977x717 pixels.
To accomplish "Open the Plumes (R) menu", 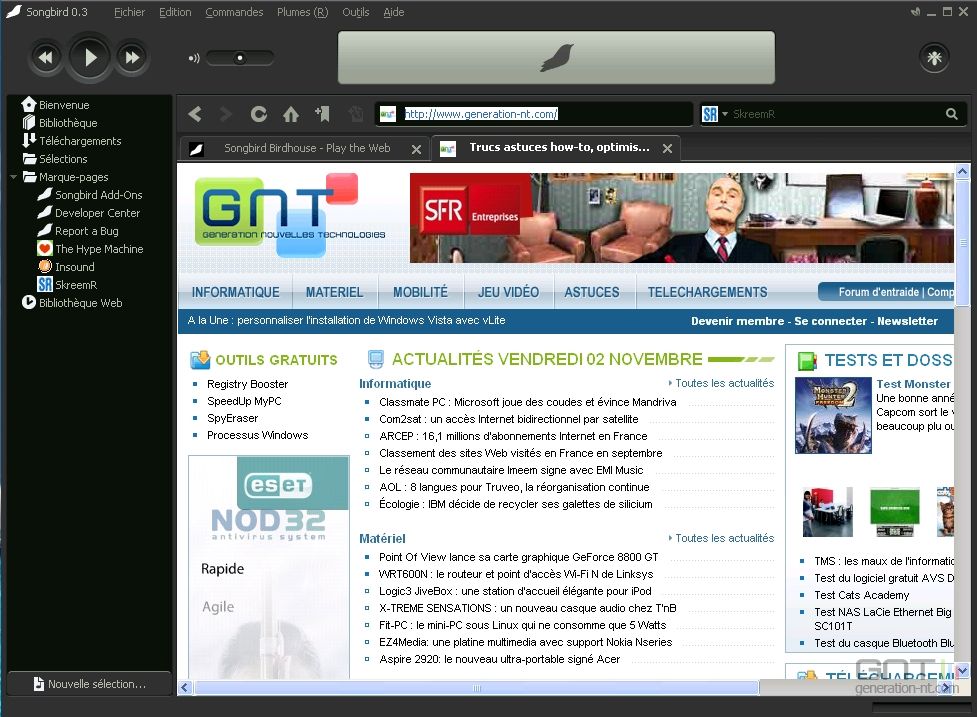I will click(302, 12).
